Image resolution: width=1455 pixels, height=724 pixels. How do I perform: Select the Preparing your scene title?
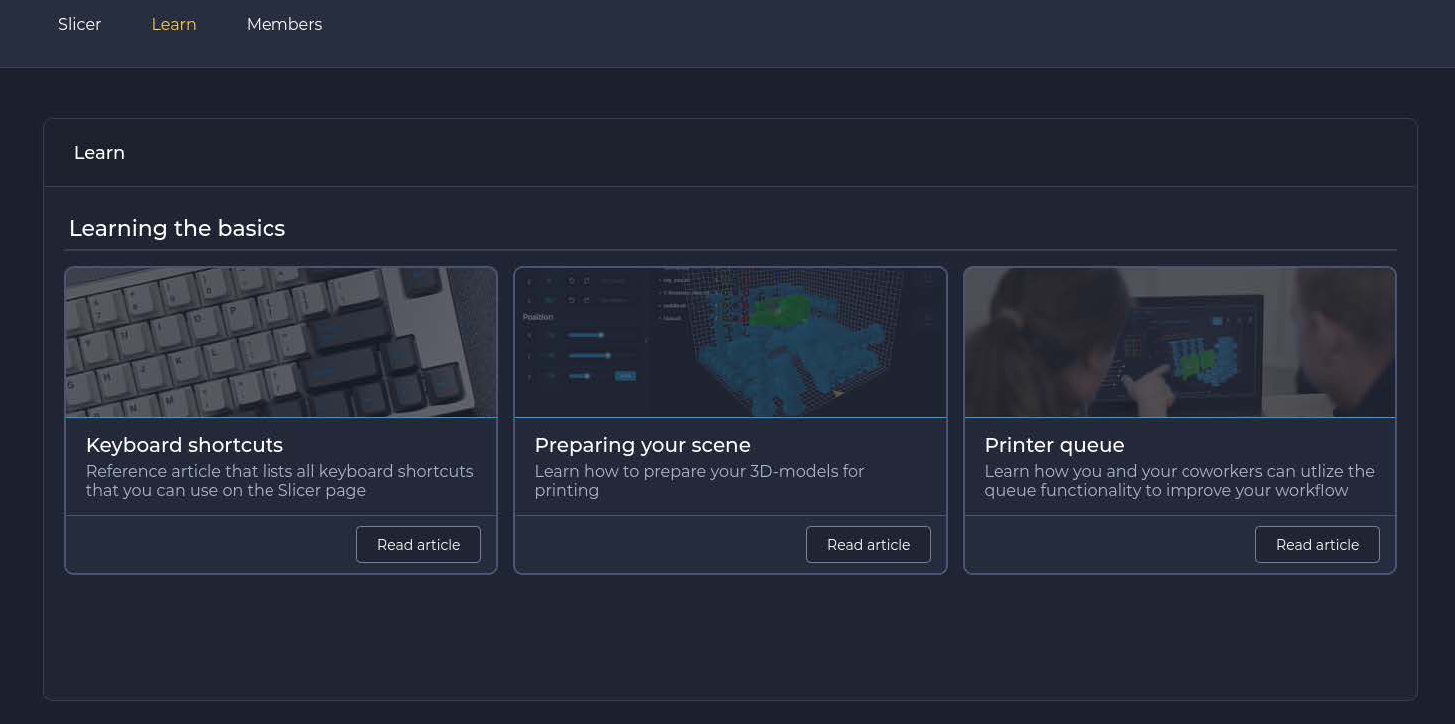click(642, 445)
